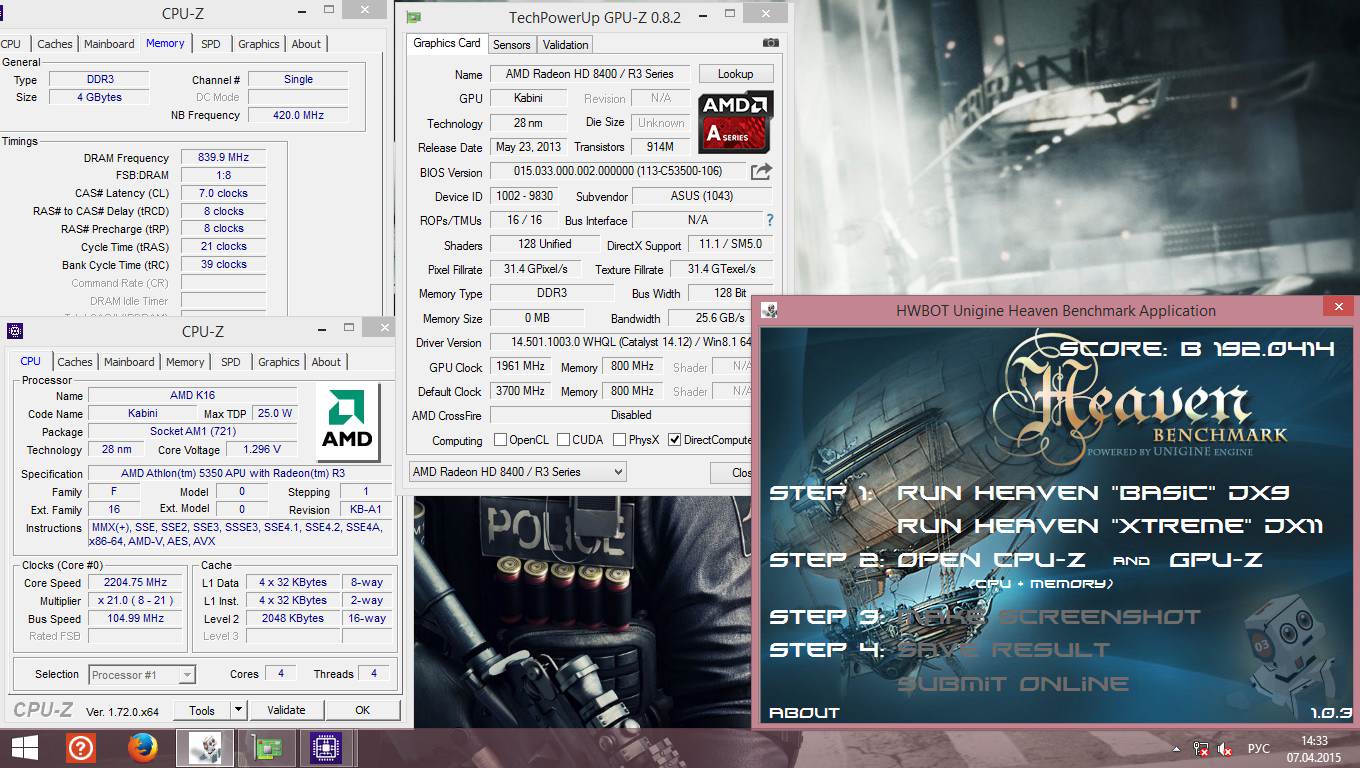Click the GPU Name field in GPU-Z
The image size is (1360, 768).
[x=590, y=74]
